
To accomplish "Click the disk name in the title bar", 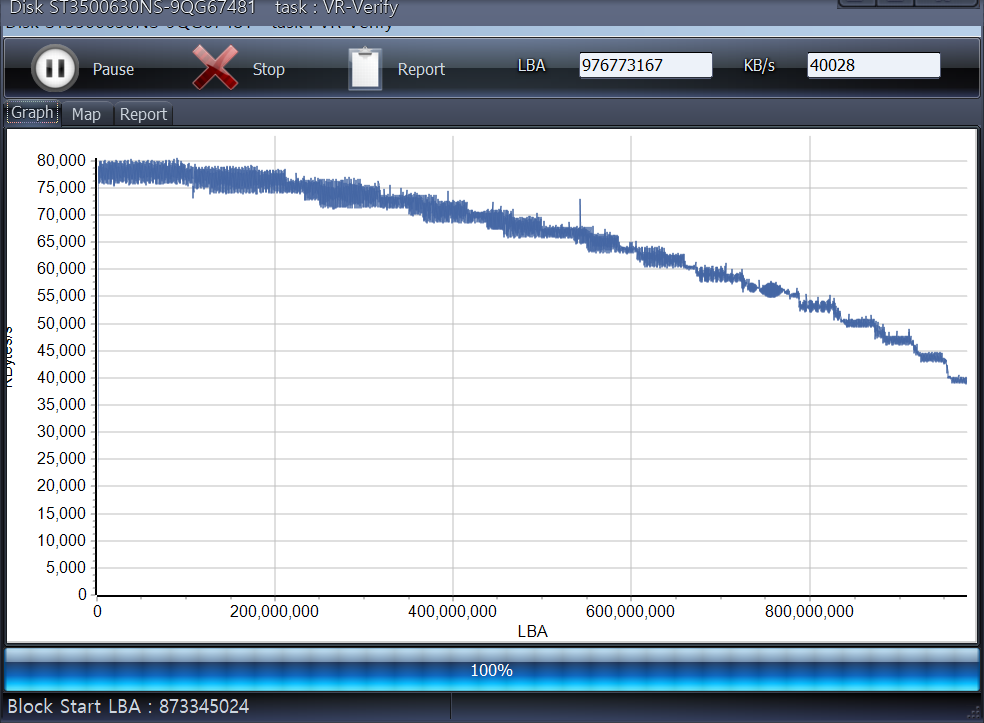I will pos(132,8).
